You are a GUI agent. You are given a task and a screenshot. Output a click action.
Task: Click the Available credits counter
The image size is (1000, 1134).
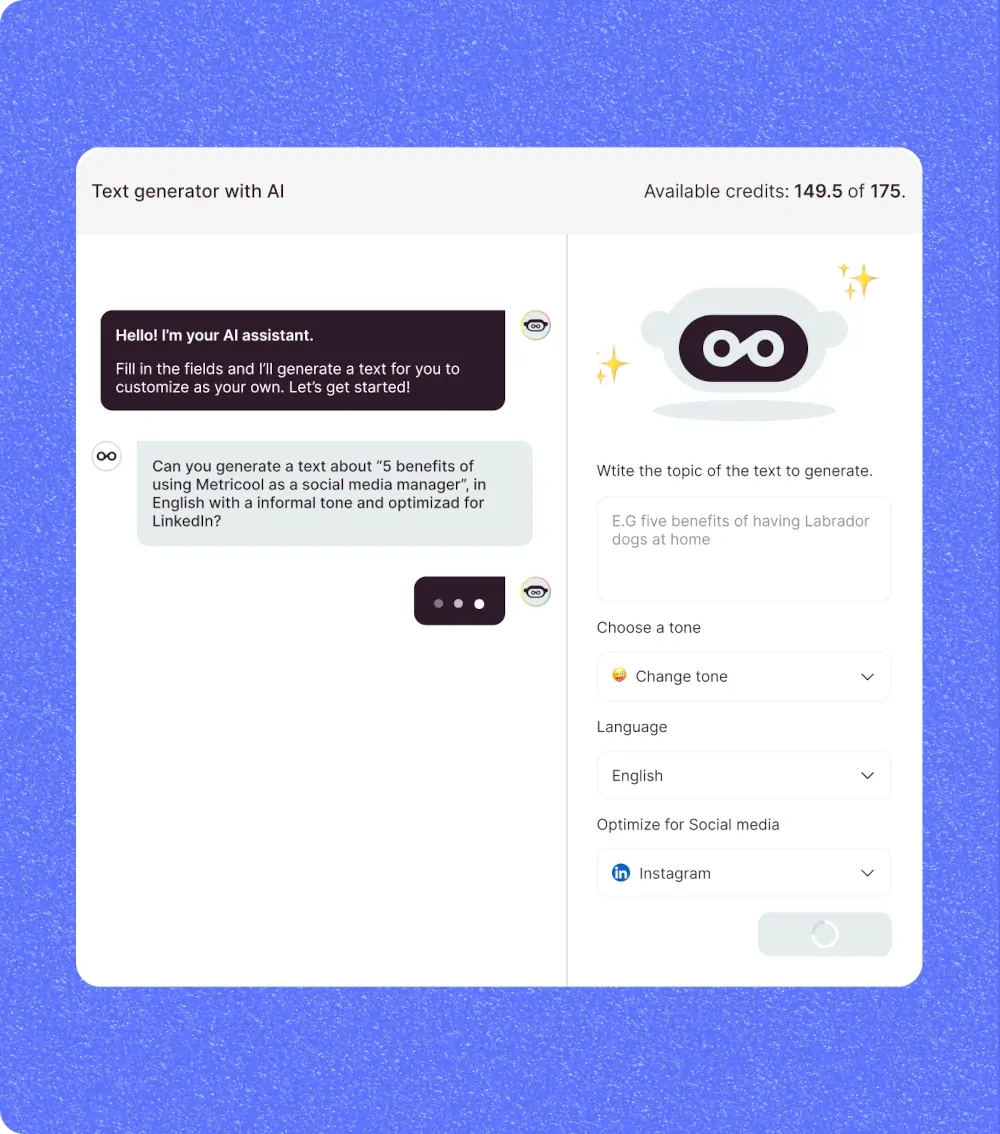point(774,191)
